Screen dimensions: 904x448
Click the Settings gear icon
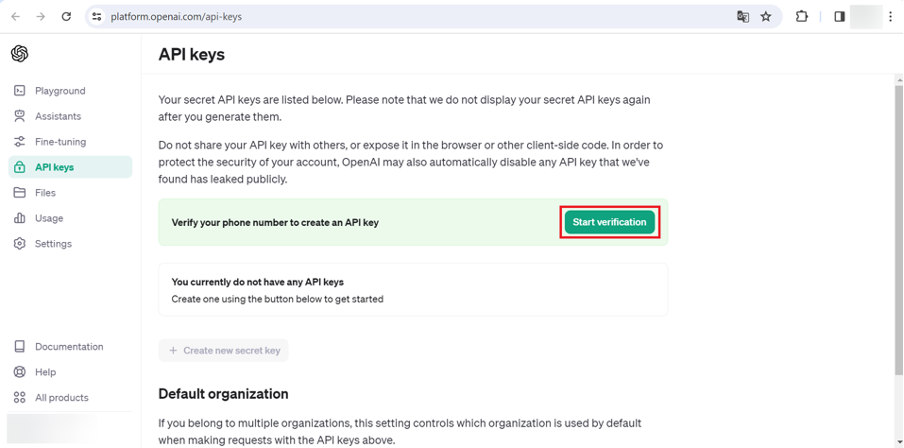(20, 243)
